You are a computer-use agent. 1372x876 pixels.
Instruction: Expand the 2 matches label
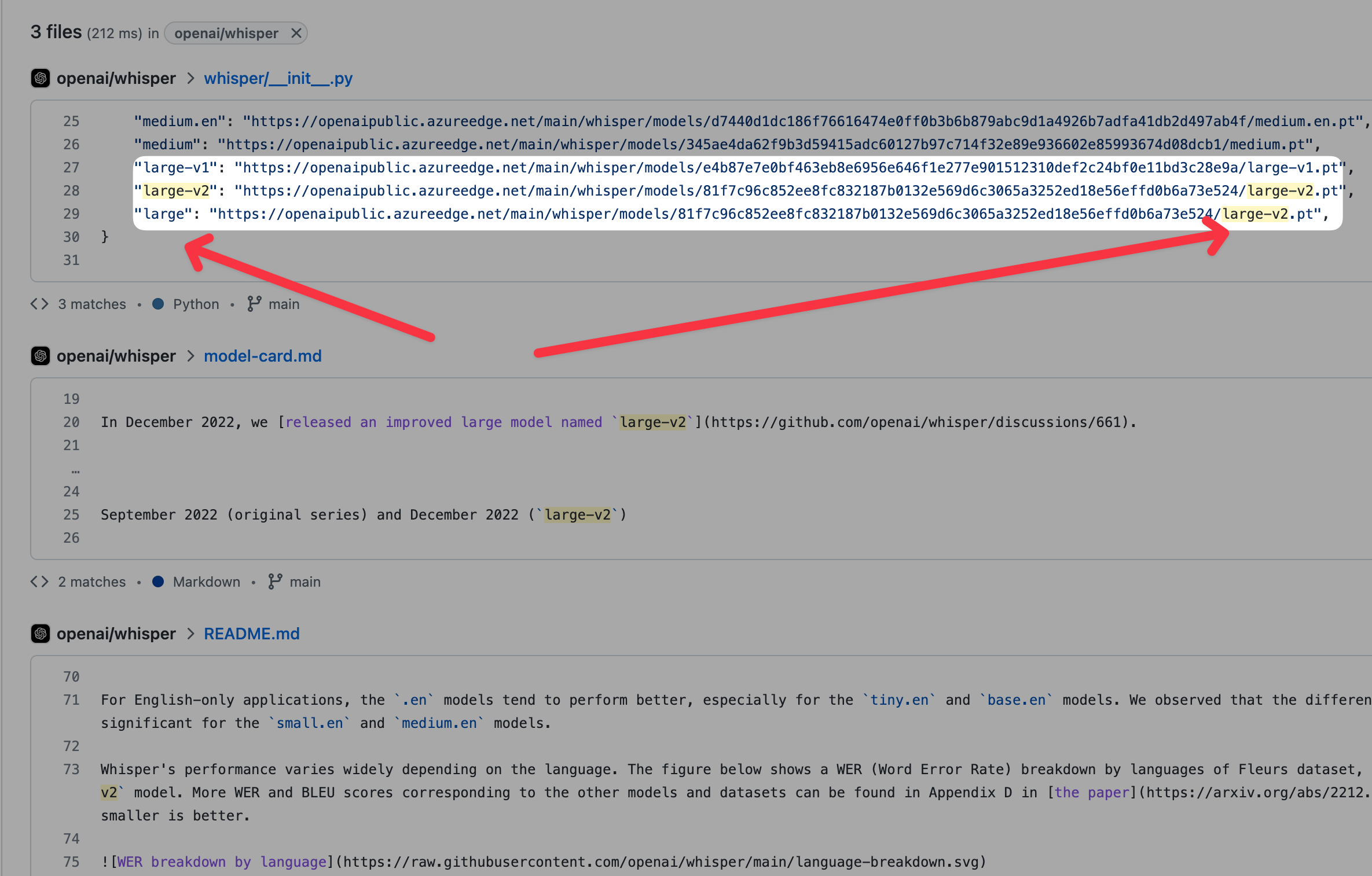coord(92,581)
